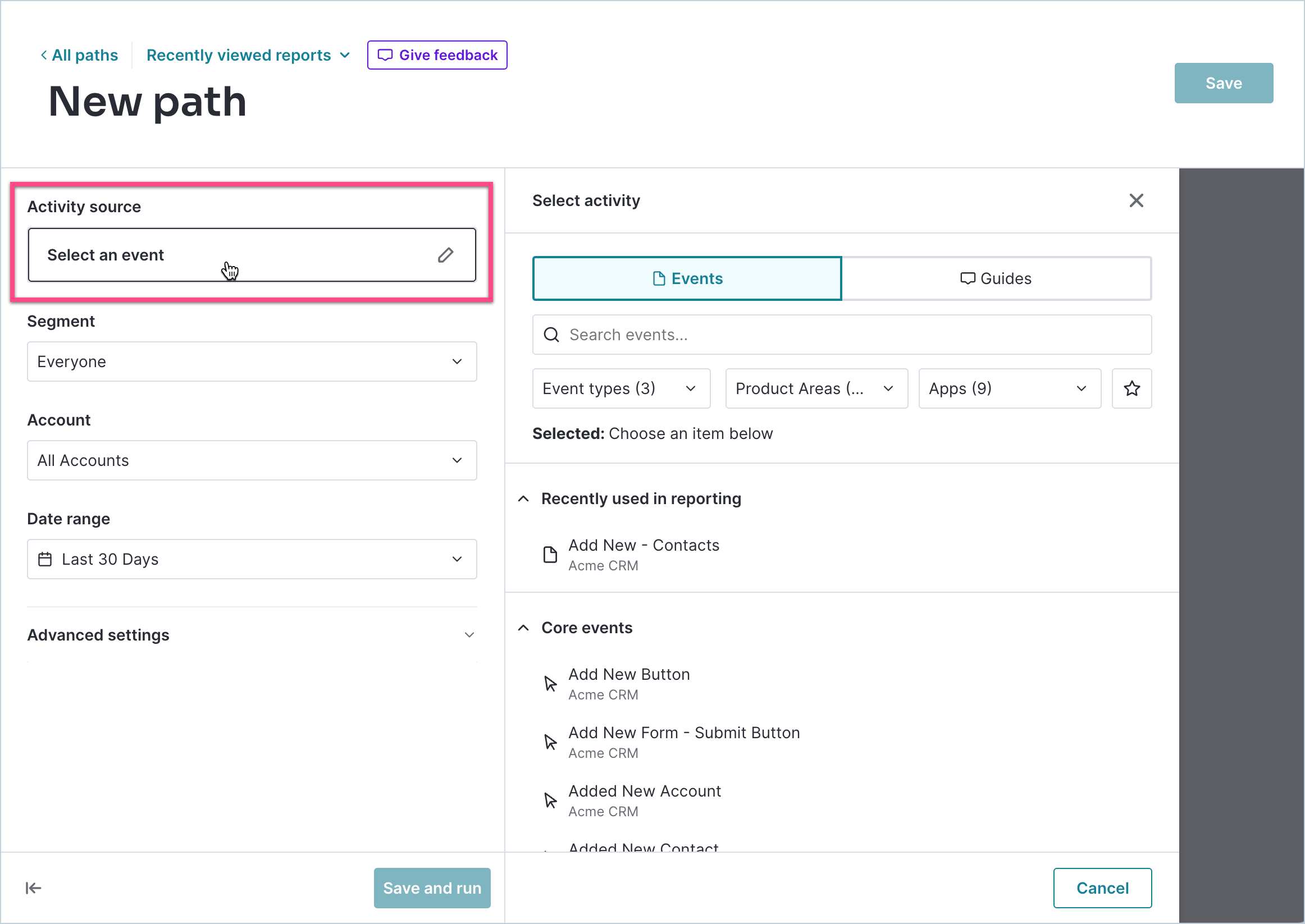Toggle the star favorites filter

pyautogui.click(x=1131, y=388)
